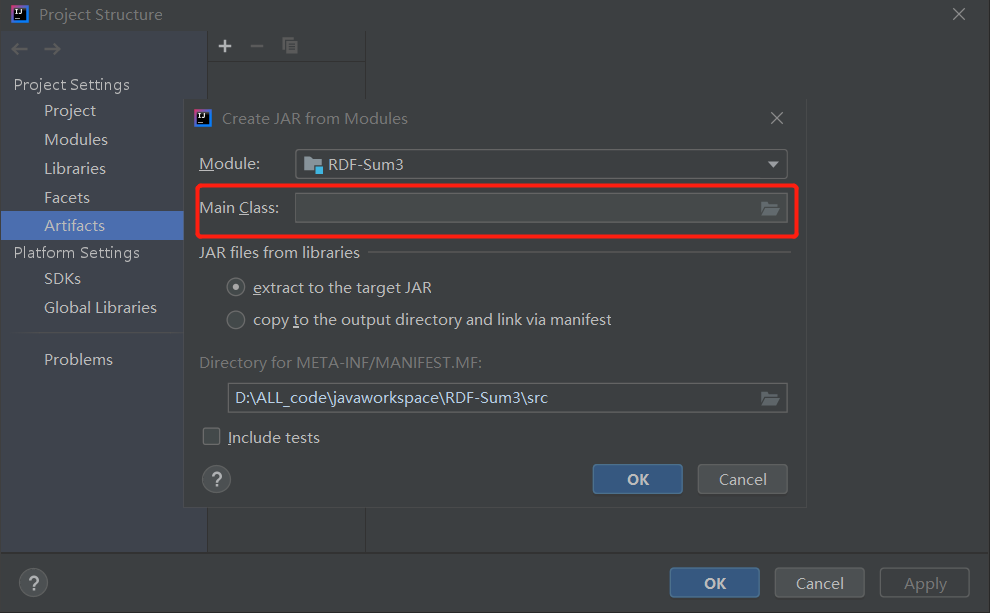Viewport: 990px width, 613px height.
Task: Click the Remove (minus) artifact icon
Action: tap(257, 46)
